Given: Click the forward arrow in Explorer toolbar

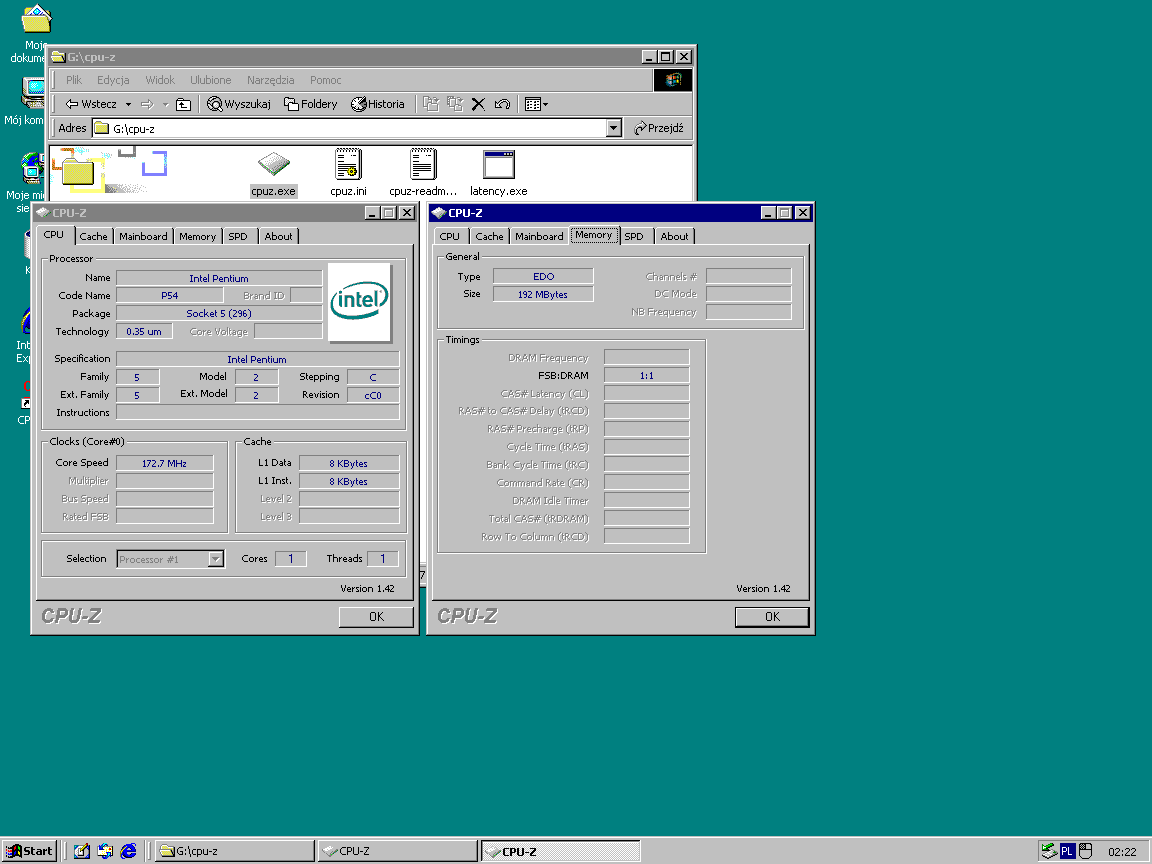Looking at the screenshot, I should [x=147, y=104].
